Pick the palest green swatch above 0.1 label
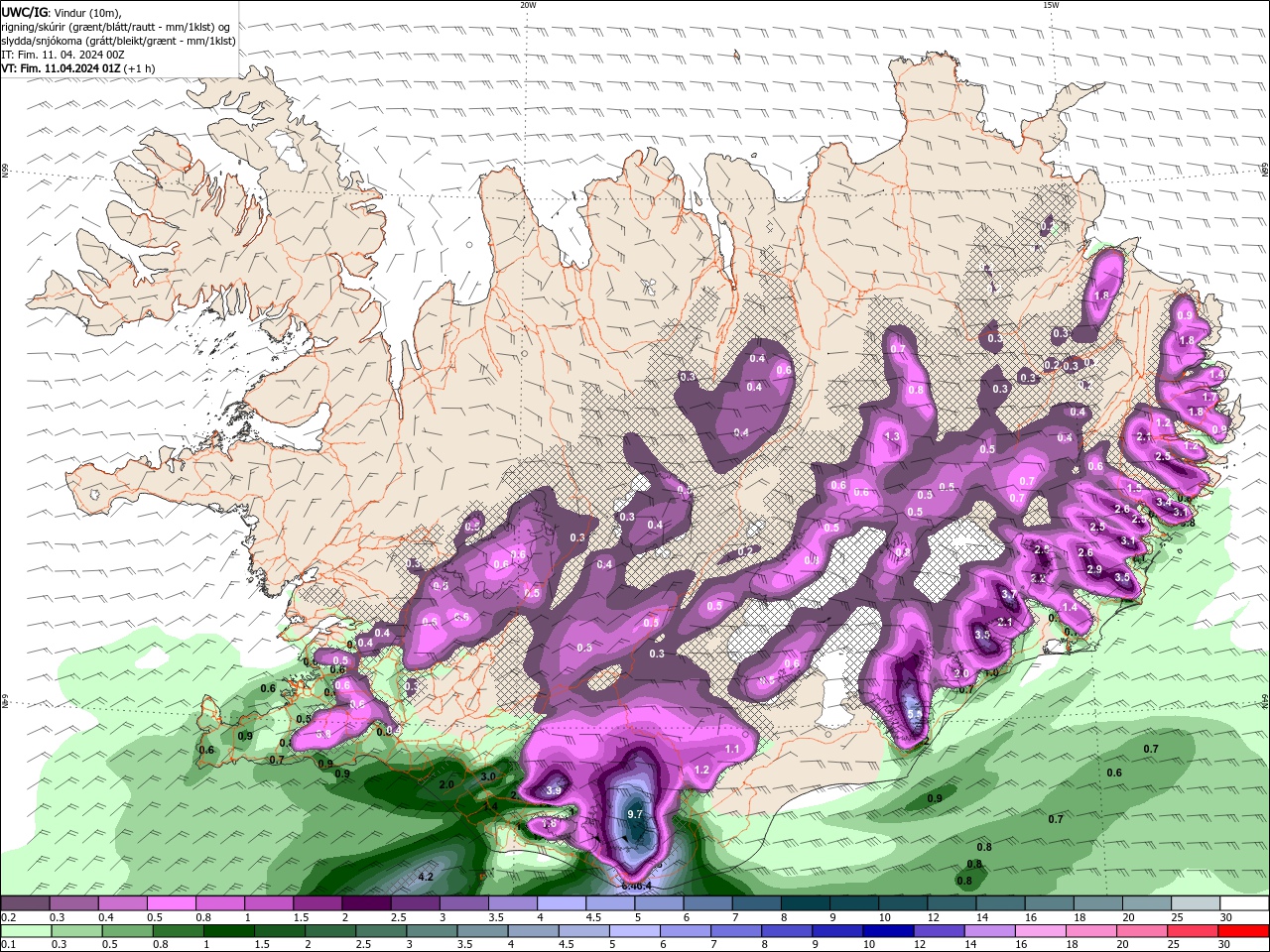The height and width of the screenshot is (952, 1270). 25,931
